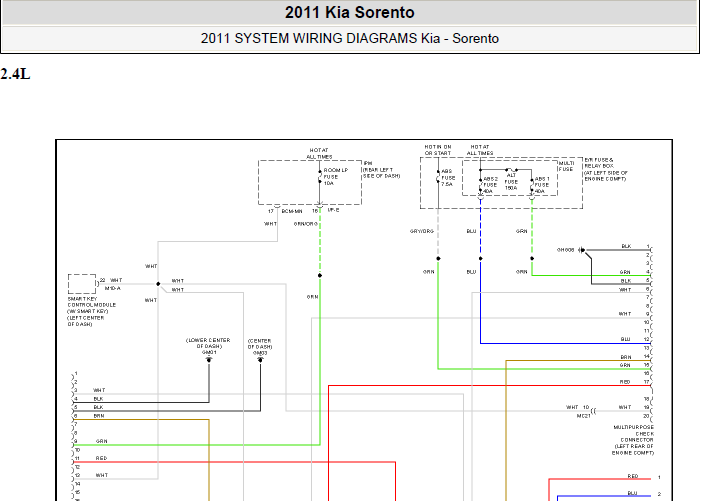Click the 'ALT FUSE 150A' label
Image resolution: width=701 pixels, height=501 pixels.
click(x=511, y=181)
